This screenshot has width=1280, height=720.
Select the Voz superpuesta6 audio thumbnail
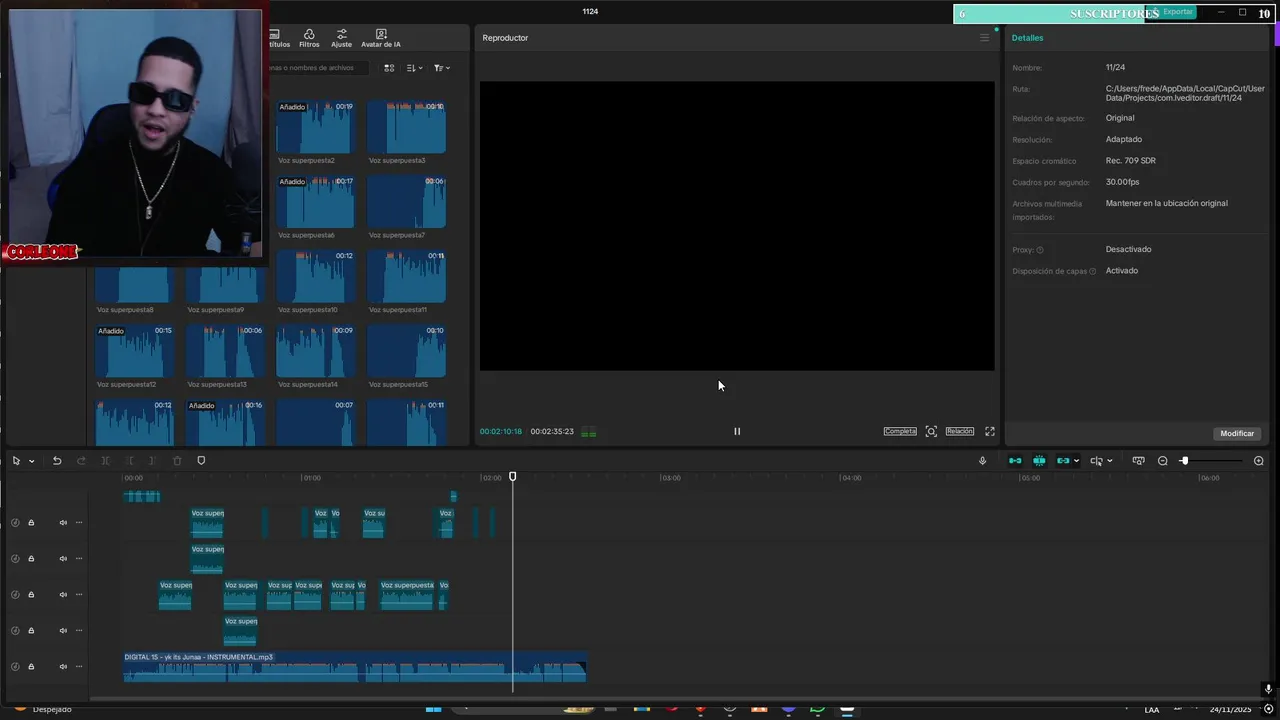(315, 202)
